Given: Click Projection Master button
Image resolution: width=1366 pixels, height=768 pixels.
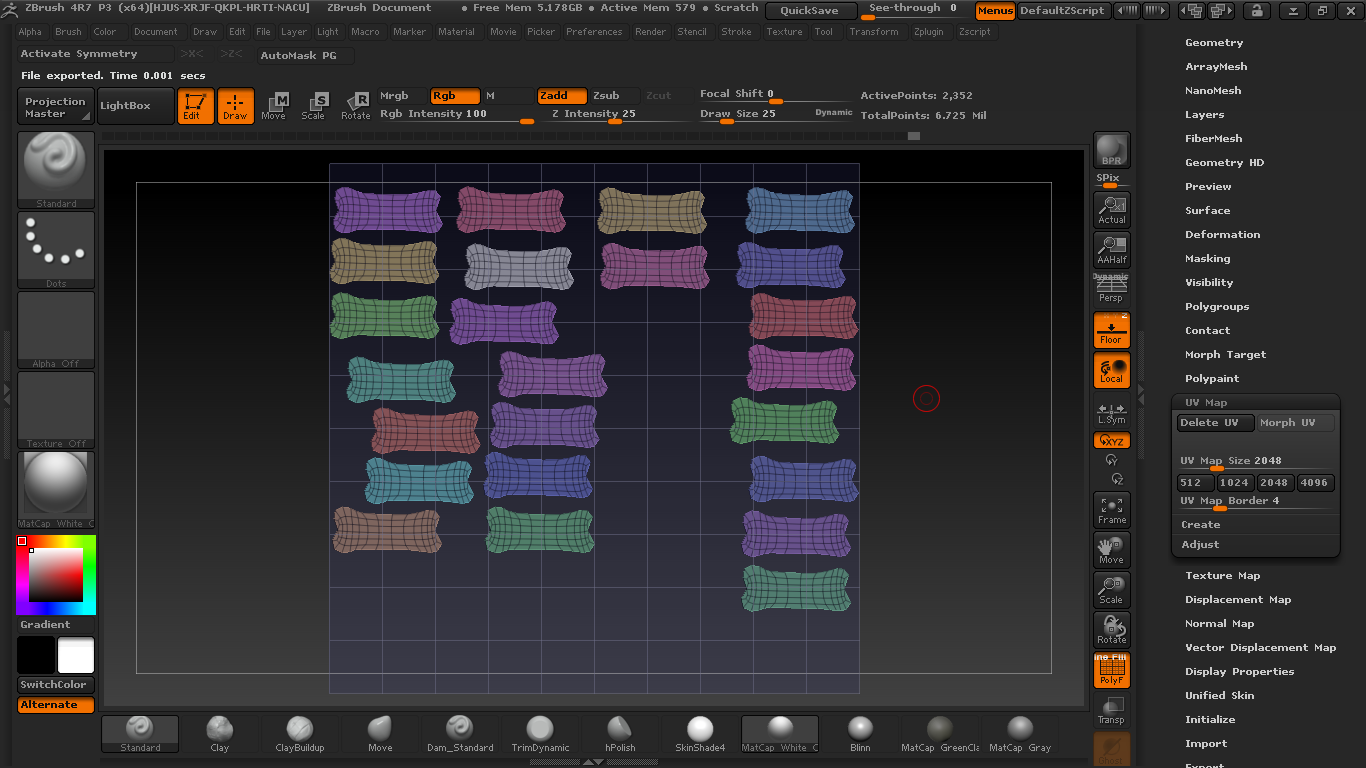Looking at the screenshot, I should (x=56, y=107).
